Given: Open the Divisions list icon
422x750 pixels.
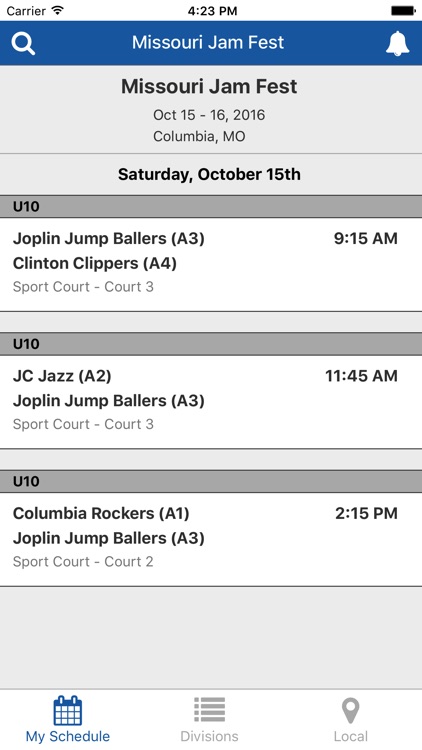Looking at the screenshot, I should [210, 710].
